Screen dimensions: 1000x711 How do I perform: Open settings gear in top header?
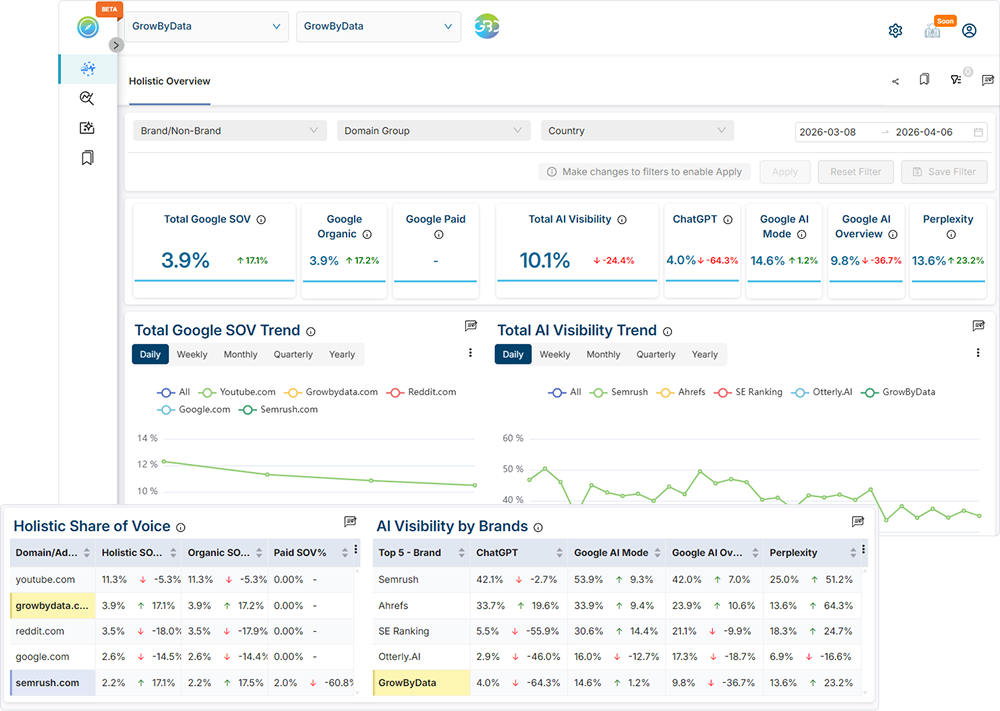tap(895, 31)
